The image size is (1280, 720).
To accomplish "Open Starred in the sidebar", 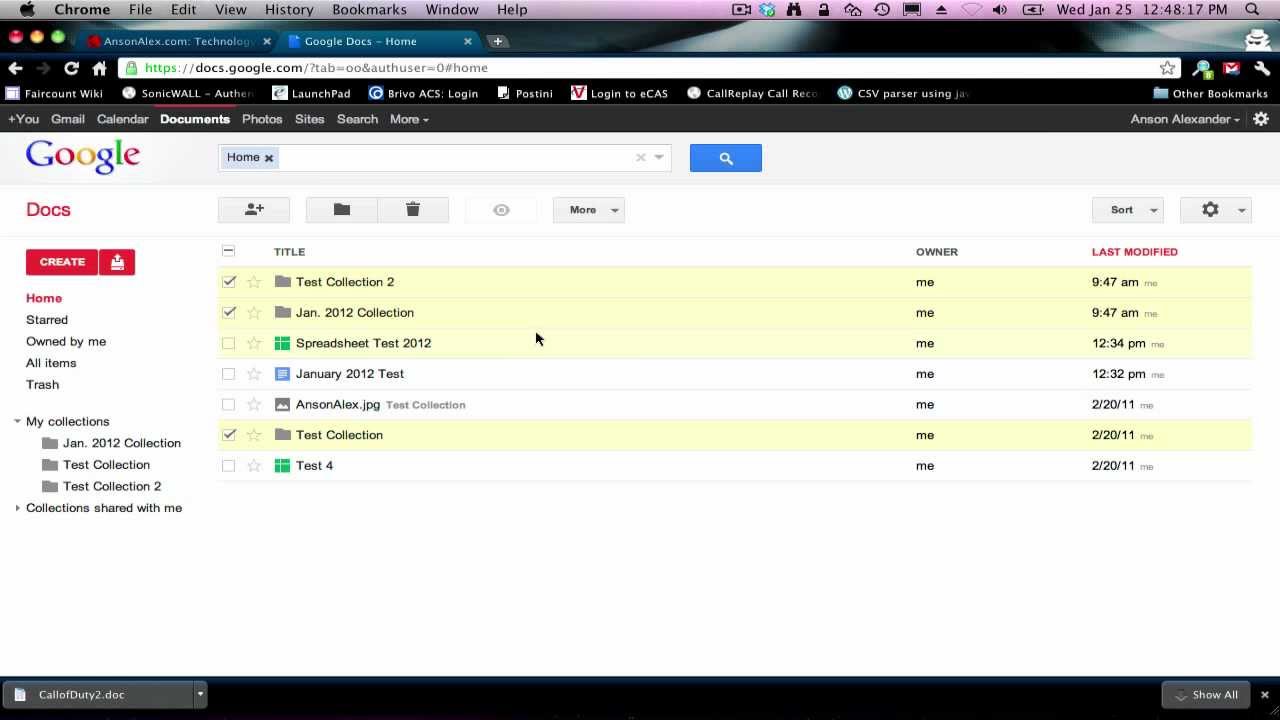I will [x=47, y=320].
